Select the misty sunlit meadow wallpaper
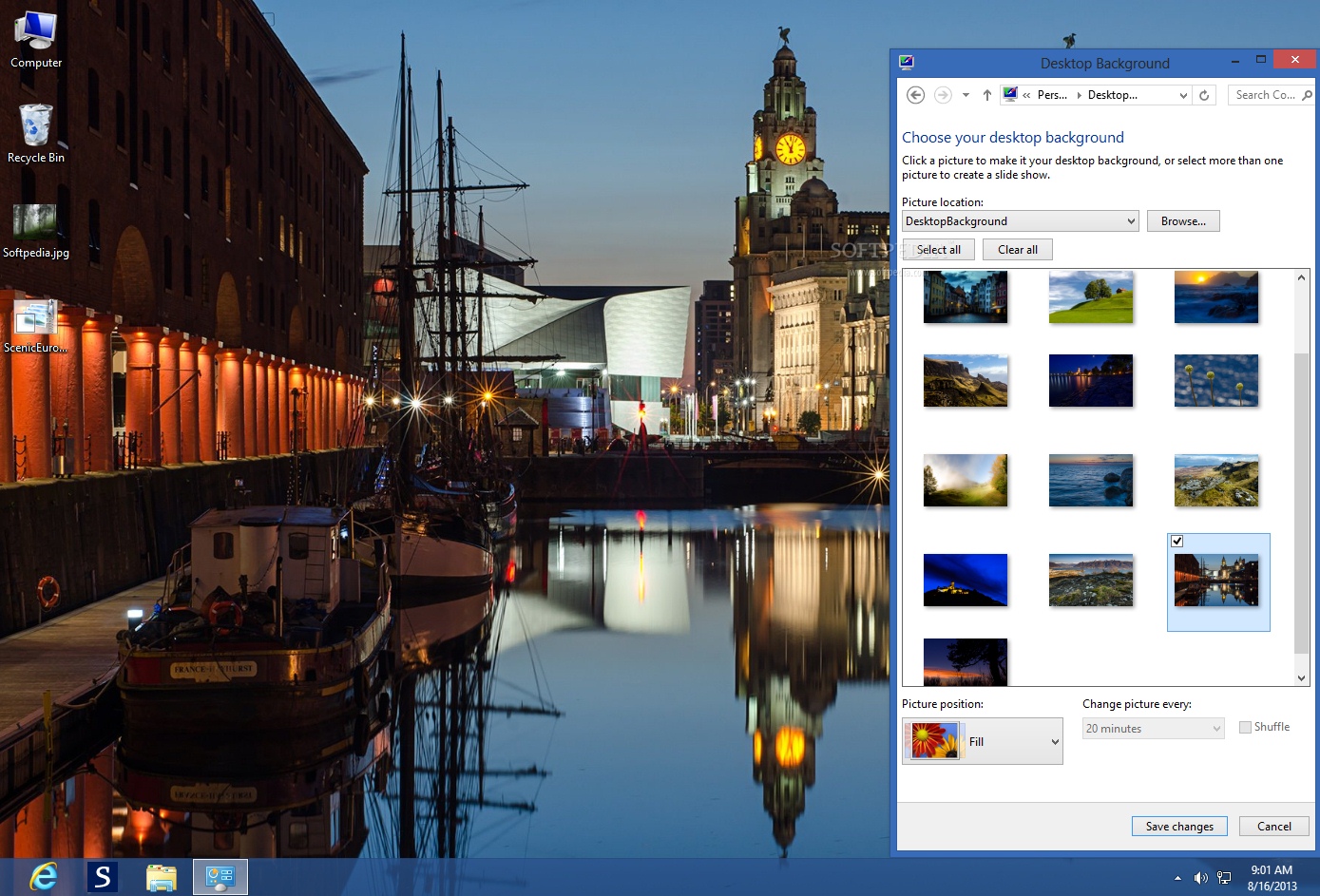Screen dimensions: 1320x896 966,480
